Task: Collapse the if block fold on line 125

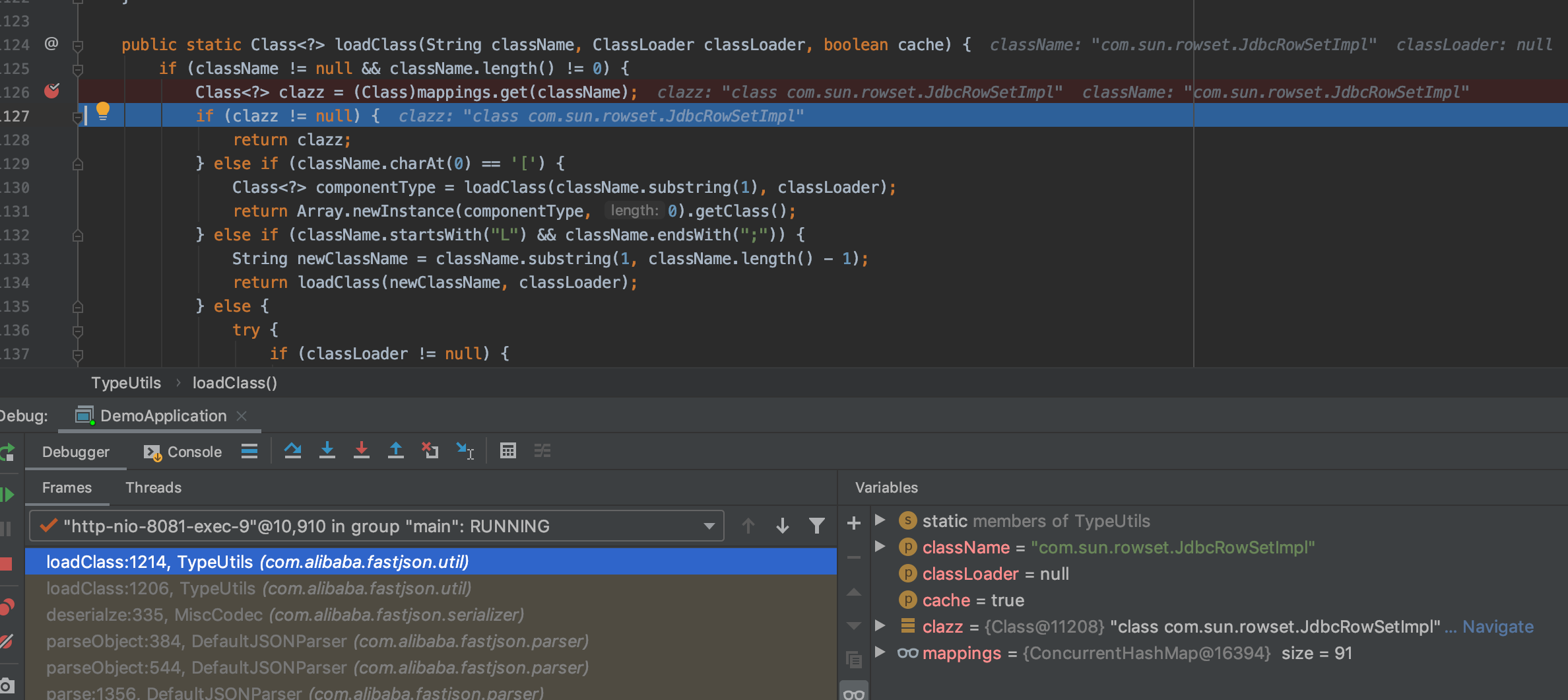Action: 78,69
